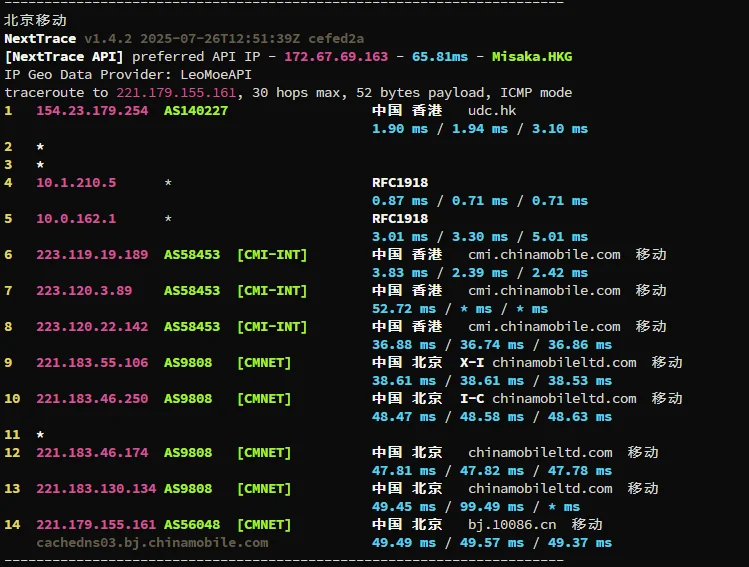Click hop 13 IP 221.183.130.134
Image resolution: width=749 pixels, height=567 pixels.
(96, 488)
